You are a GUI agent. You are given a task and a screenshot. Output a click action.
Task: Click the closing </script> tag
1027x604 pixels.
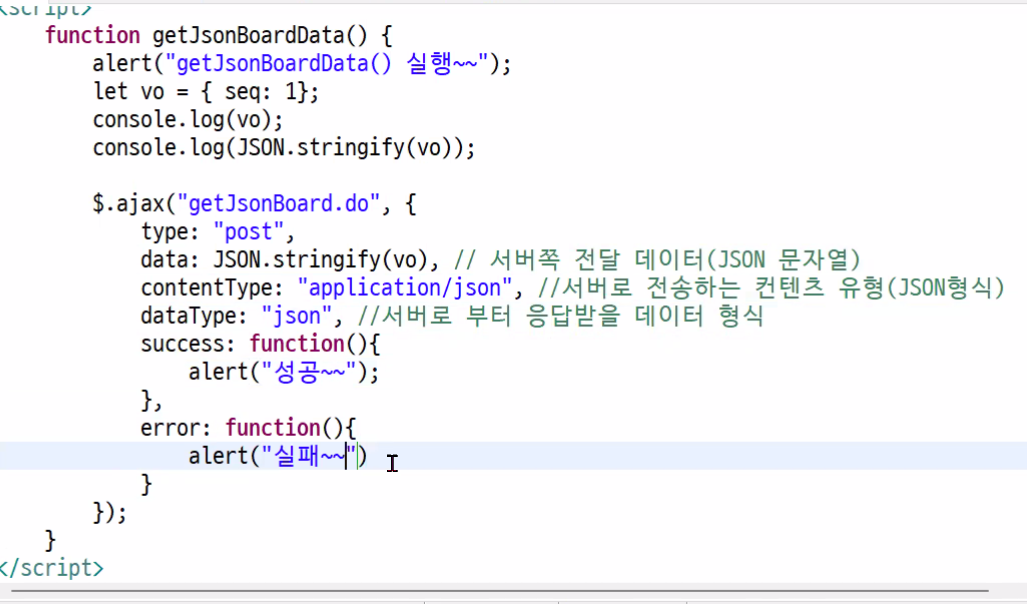click(x=52, y=568)
